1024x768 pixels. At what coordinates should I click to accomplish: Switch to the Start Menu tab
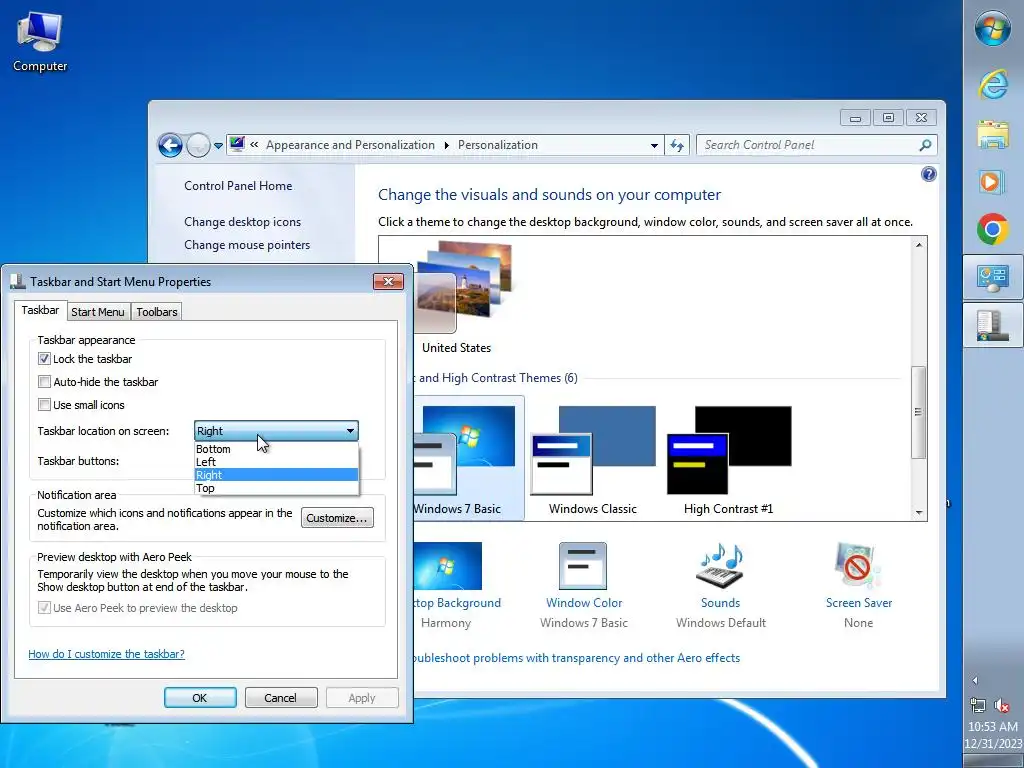[x=97, y=312]
